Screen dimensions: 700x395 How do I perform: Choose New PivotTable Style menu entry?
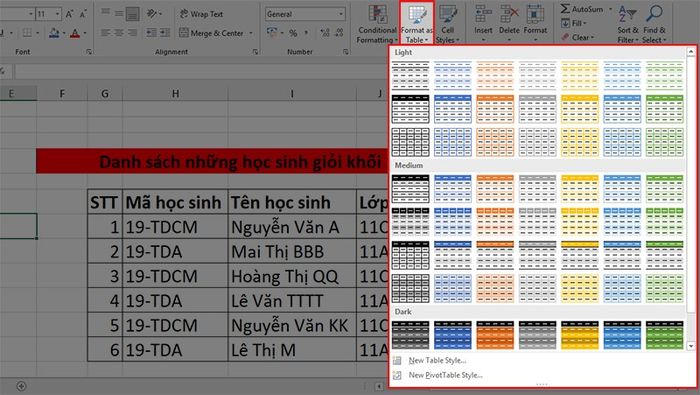(446, 375)
